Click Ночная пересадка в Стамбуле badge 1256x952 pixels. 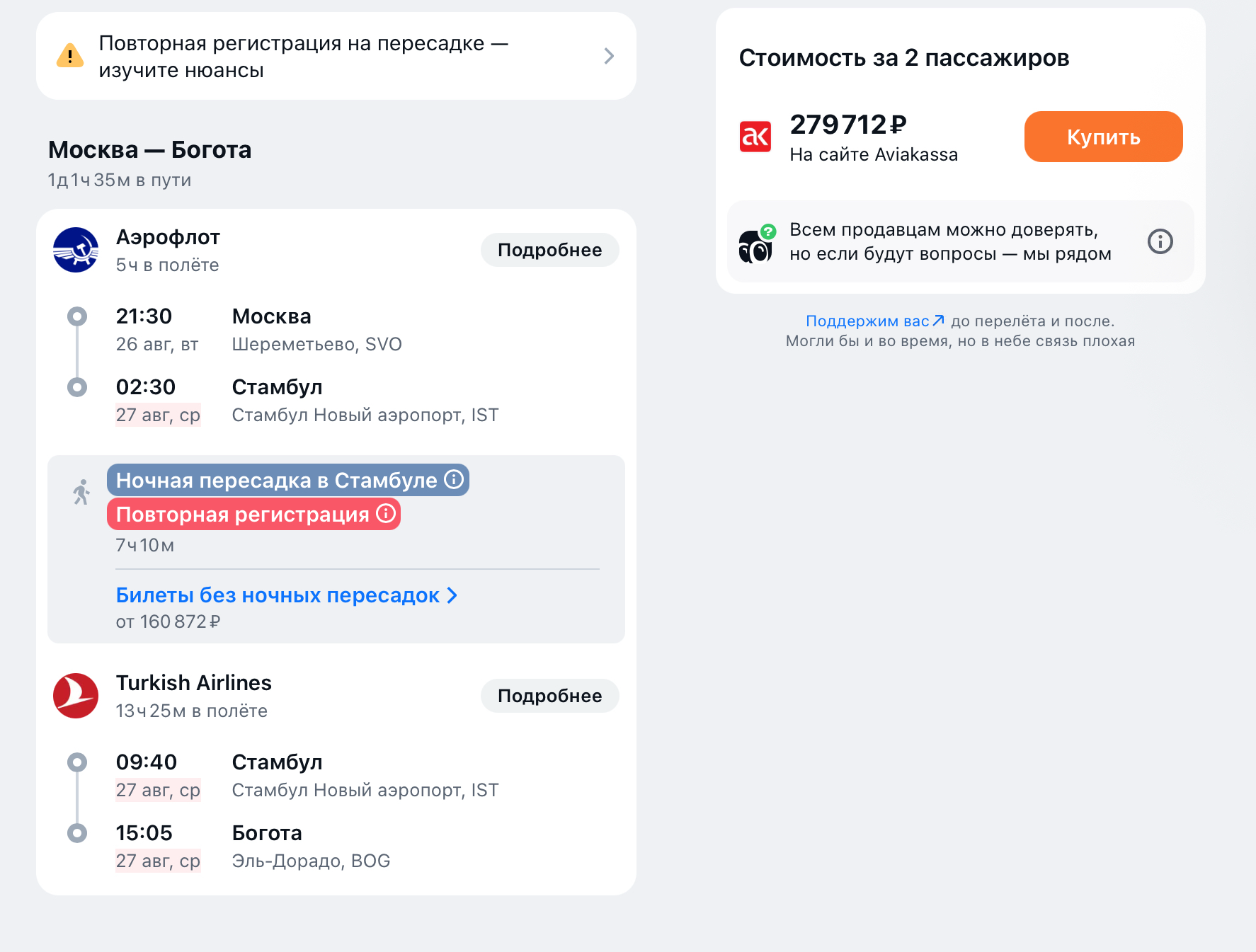pyautogui.click(x=276, y=480)
